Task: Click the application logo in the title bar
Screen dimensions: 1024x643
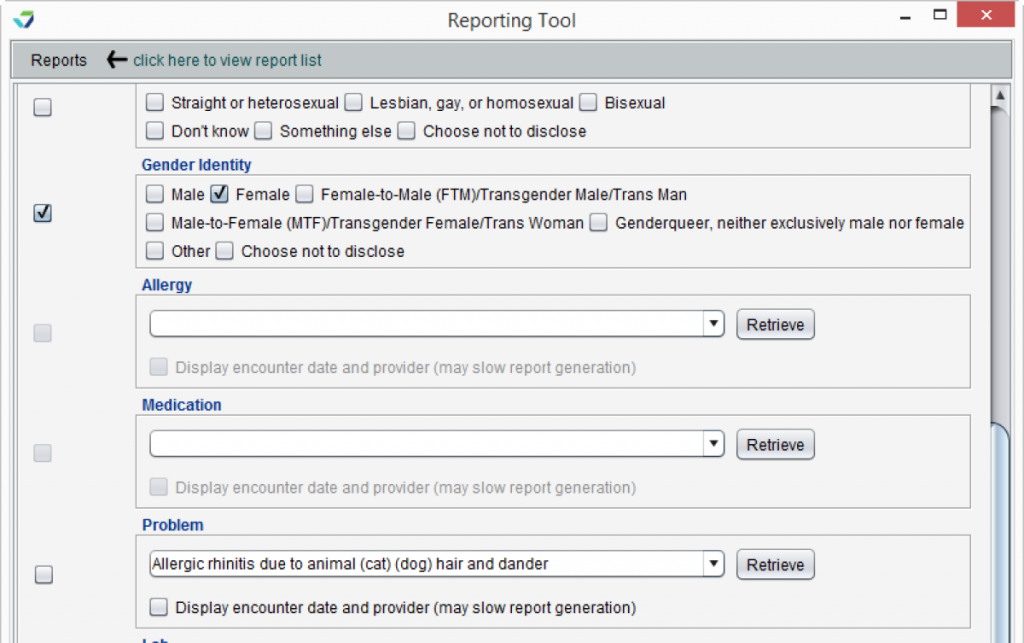Action: coord(24,19)
